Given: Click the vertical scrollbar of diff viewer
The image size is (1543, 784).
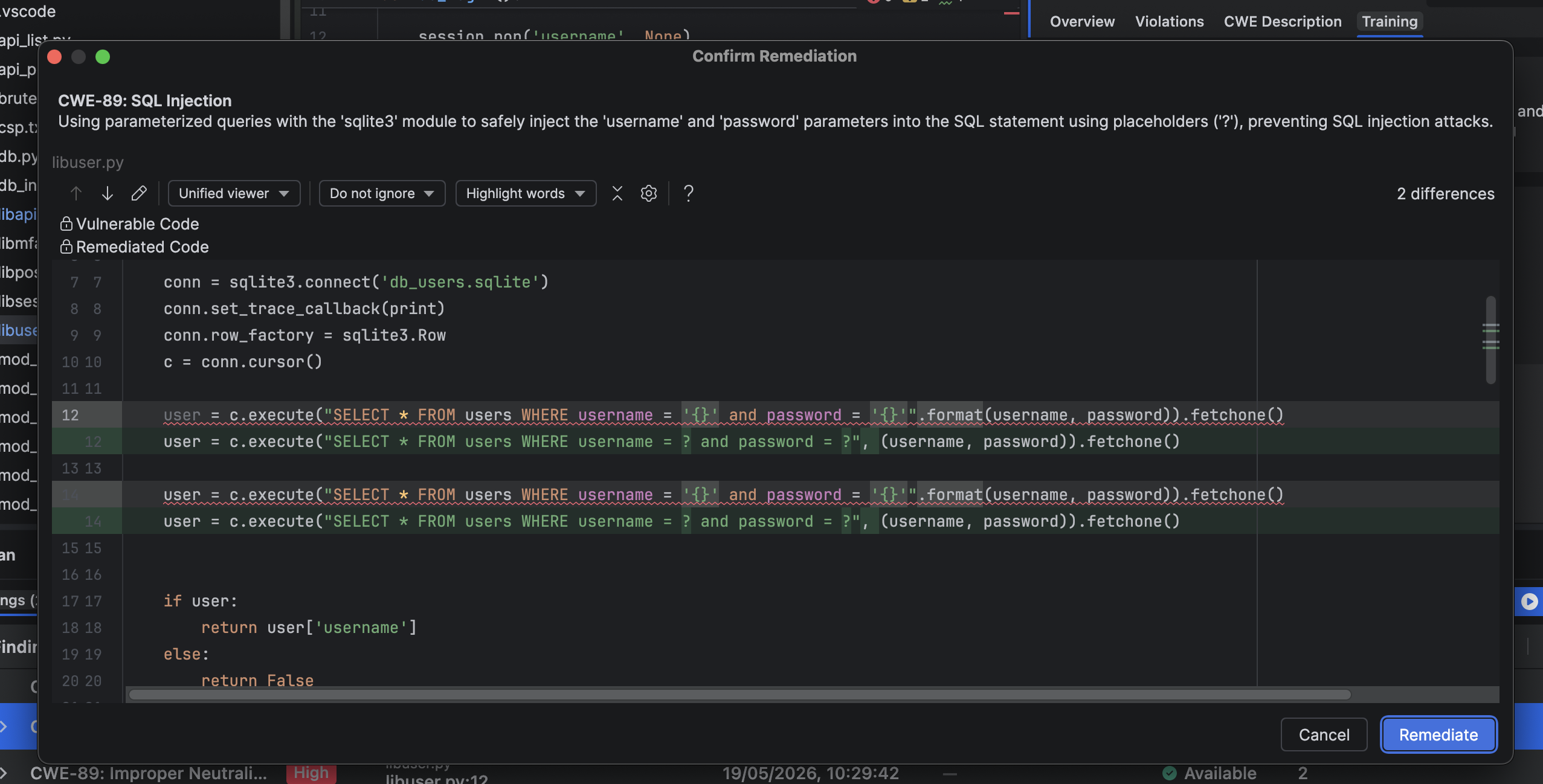Looking at the screenshot, I should point(1491,339).
